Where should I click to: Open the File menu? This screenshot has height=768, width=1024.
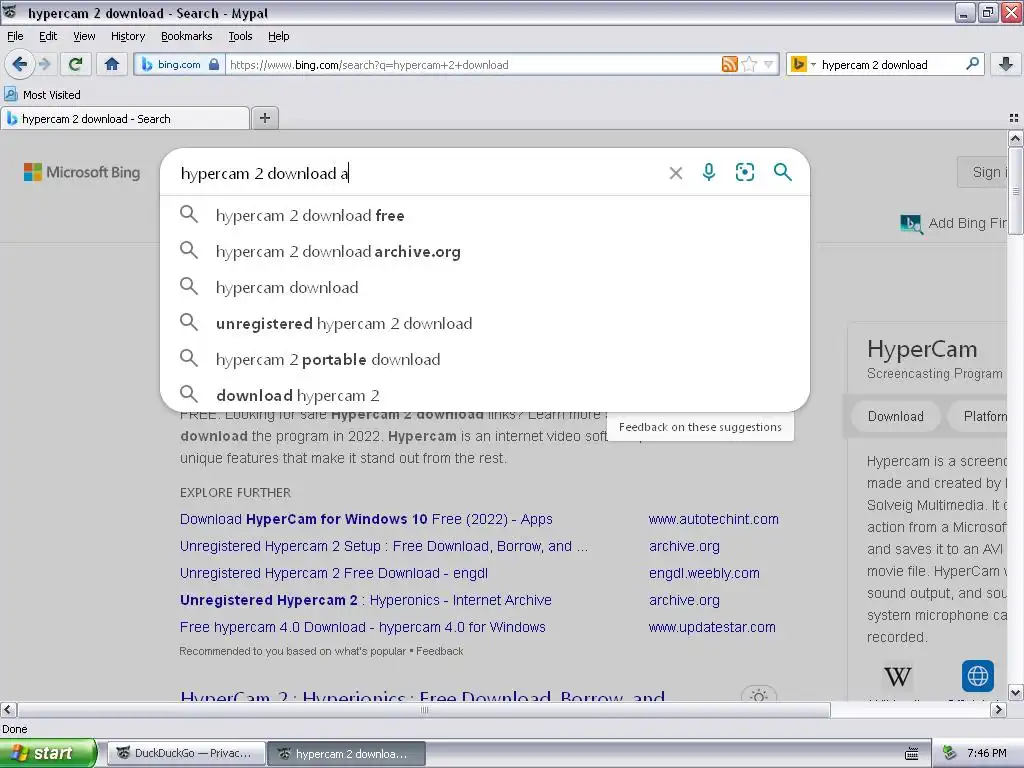coord(15,36)
